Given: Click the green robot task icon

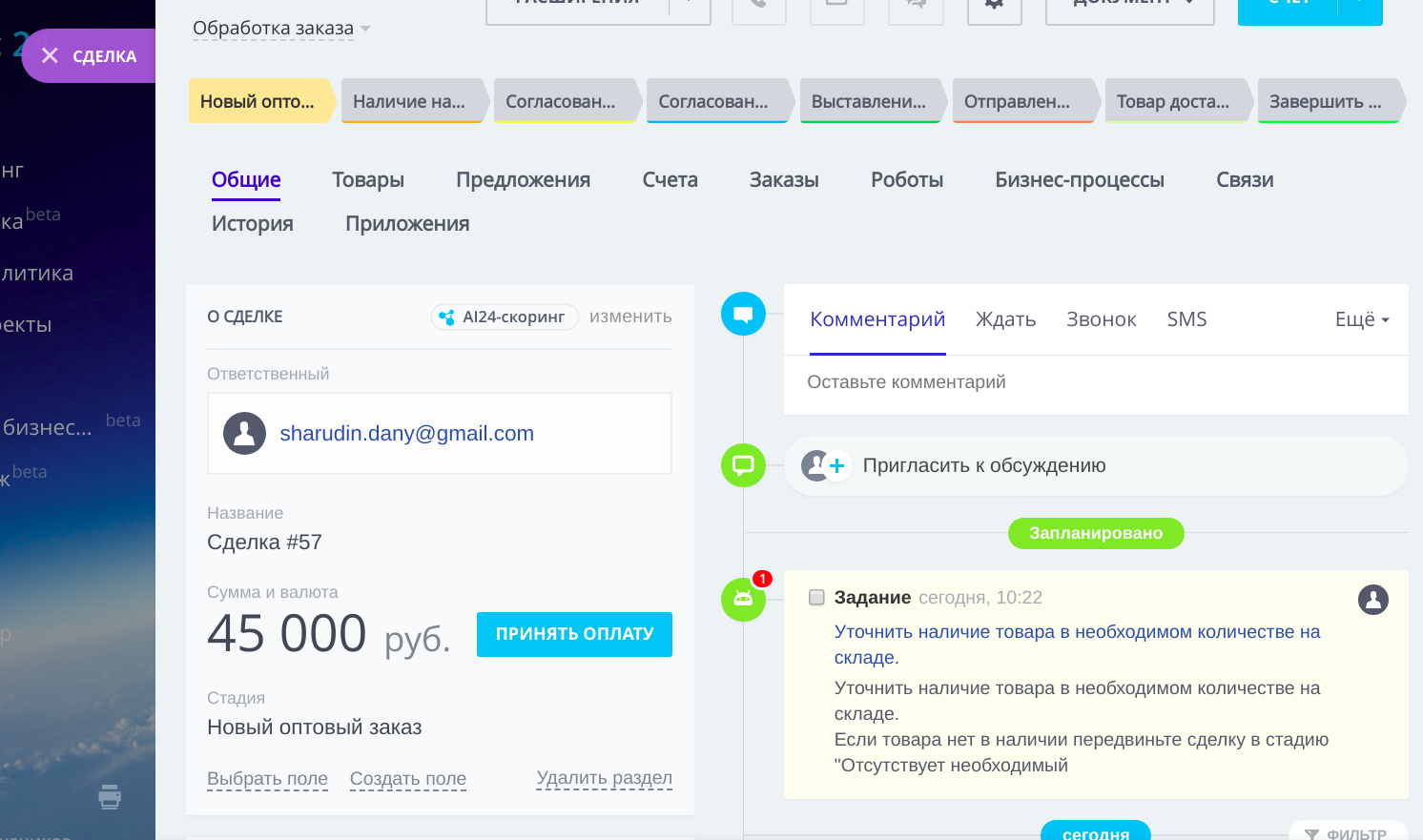Looking at the screenshot, I should (x=743, y=599).
